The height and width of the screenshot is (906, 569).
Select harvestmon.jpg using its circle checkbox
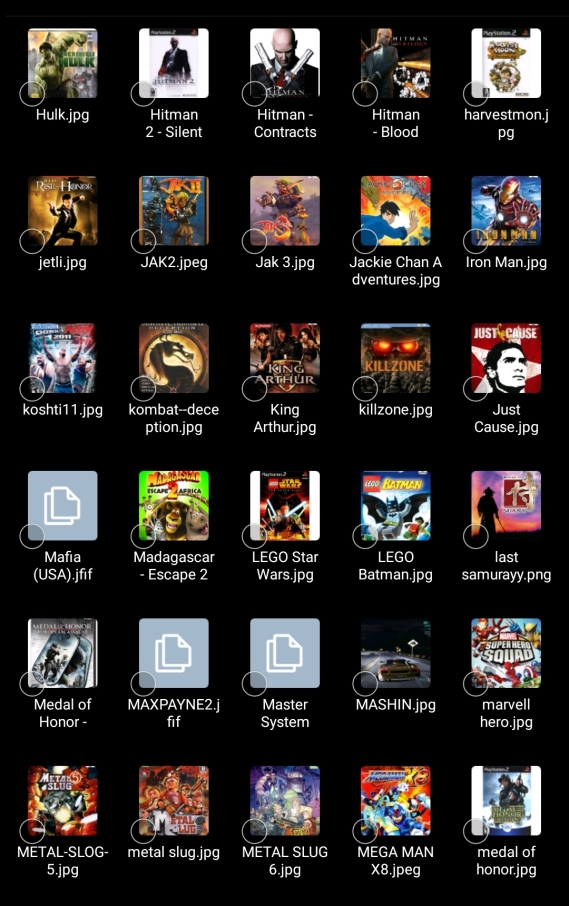pyautogui.click(x=476, y=94)
